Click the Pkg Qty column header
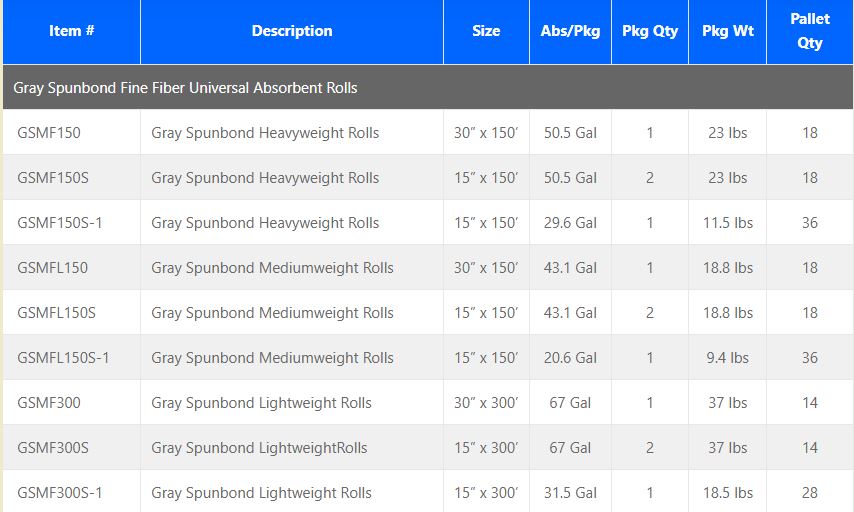 tap(650, 31)
